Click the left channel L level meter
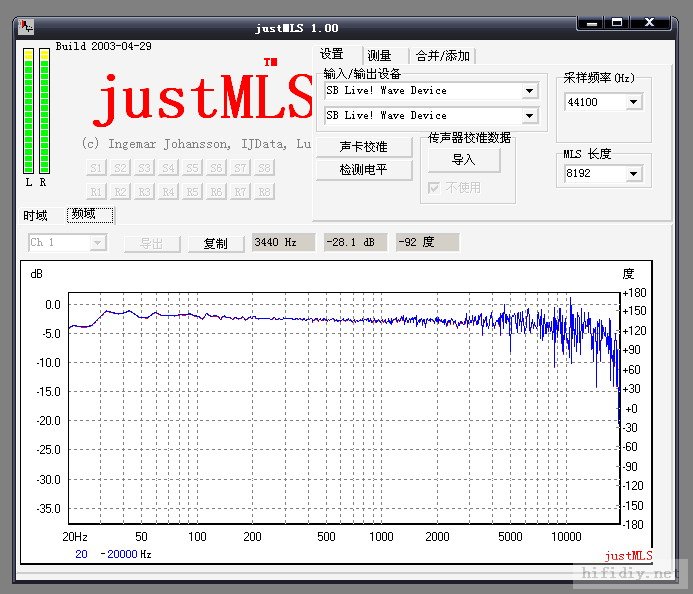The height and width of the screenshot is (594, 693). [28, 110]
